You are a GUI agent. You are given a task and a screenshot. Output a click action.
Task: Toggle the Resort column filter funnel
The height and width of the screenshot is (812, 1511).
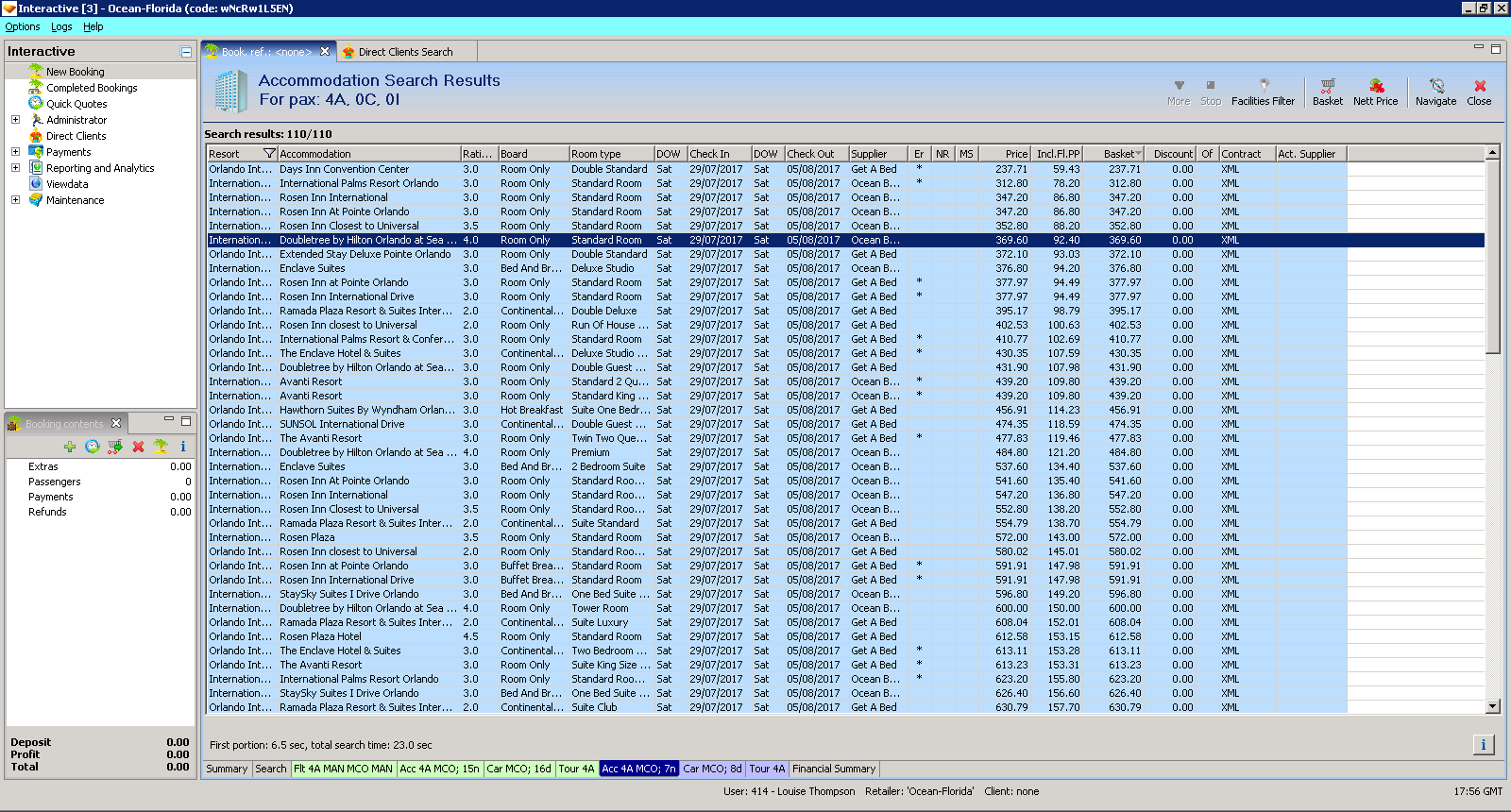click(x=269, y=154)
